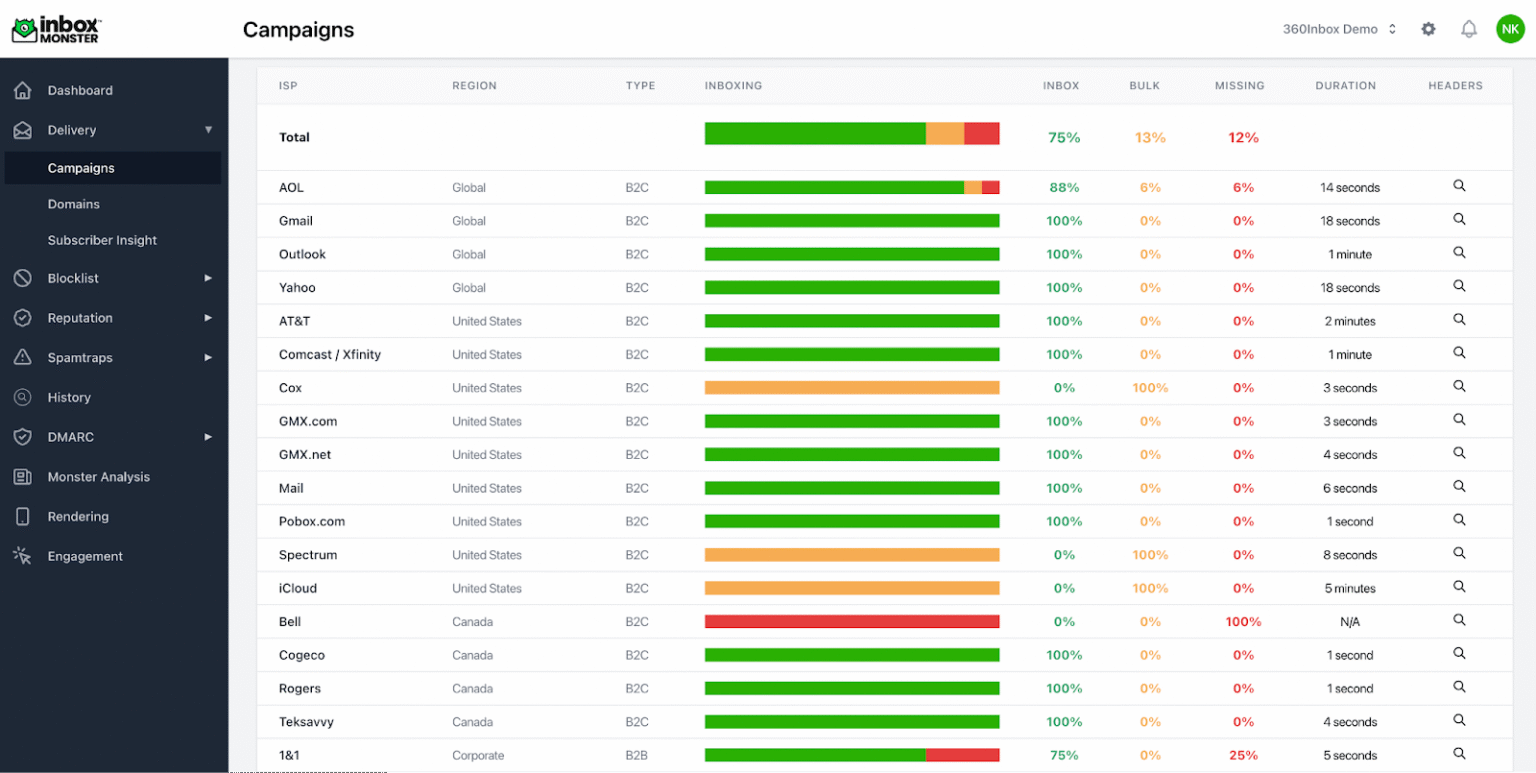1536x773 pixels.
Task: Open Monster Analysis section
Action: pyautogui.click(x=98, y=477)
